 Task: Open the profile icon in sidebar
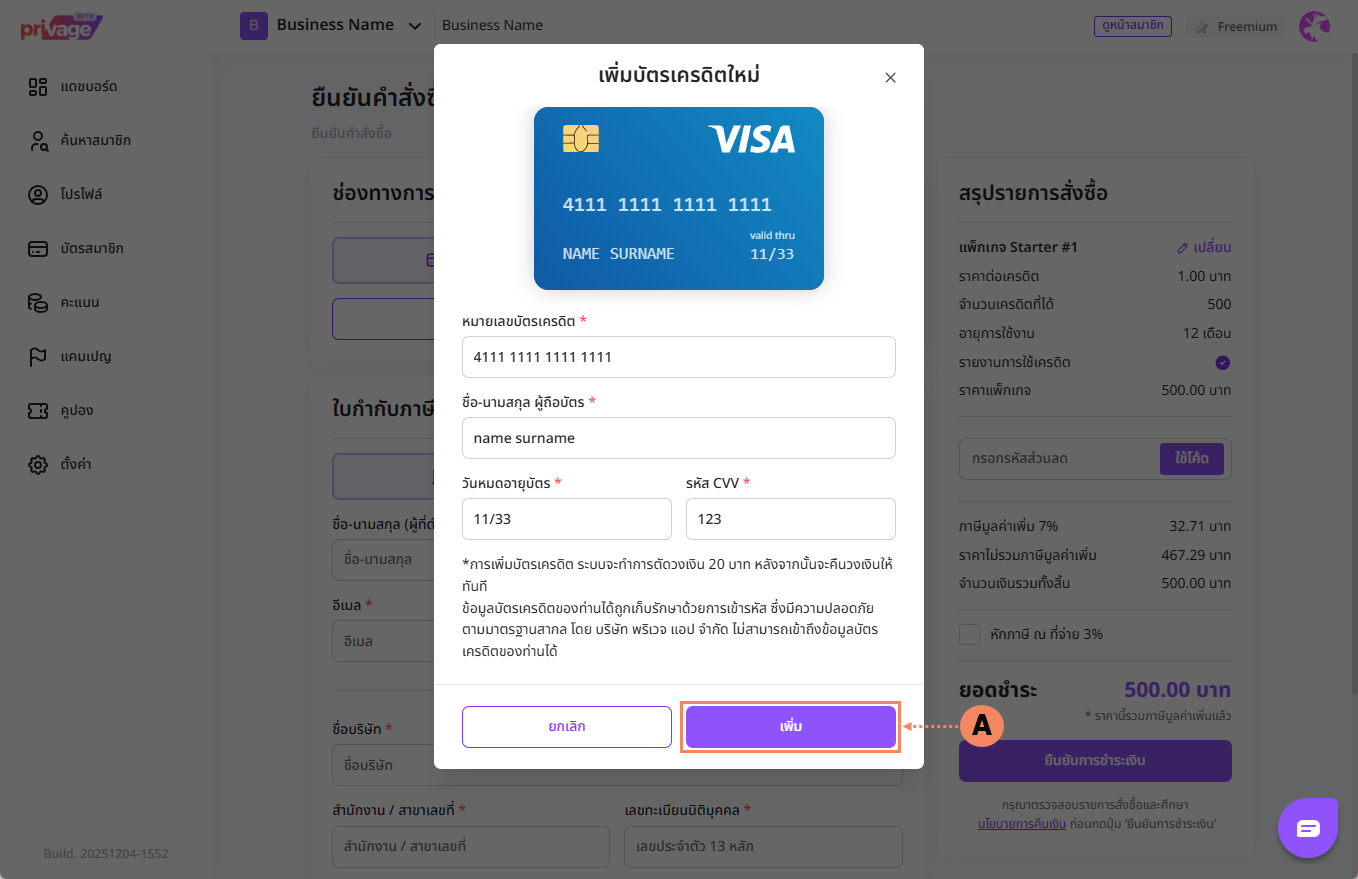(x=38, y=195)
